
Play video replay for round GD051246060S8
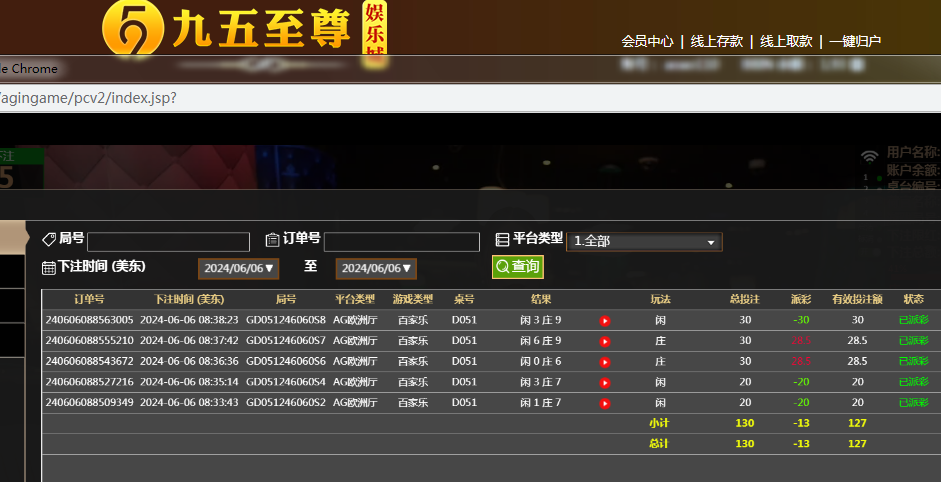605,321
